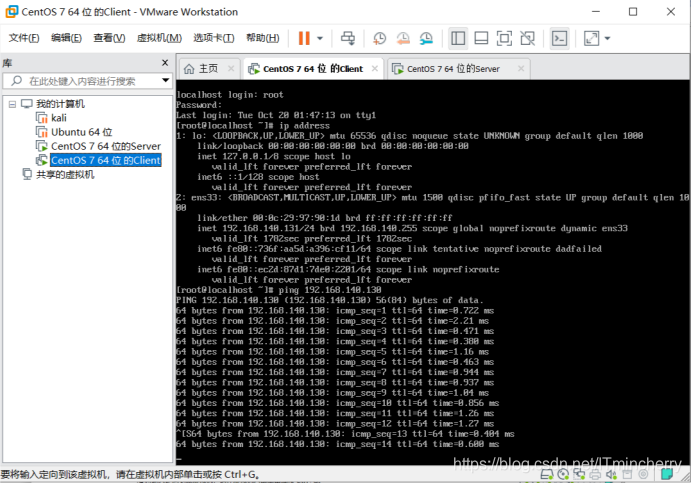
Task: Click the network adapter status icon
Action: tap(579, 475)
